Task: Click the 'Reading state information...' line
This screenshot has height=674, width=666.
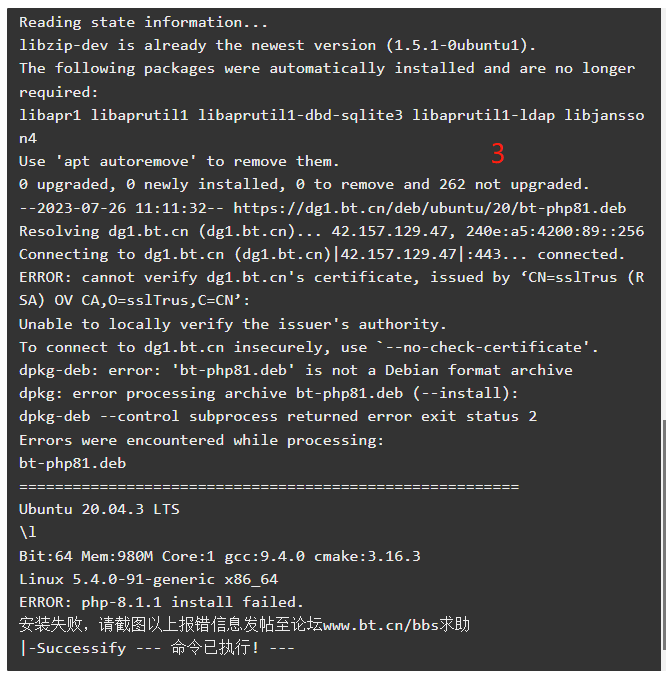Action: click(x=144, y=22)
